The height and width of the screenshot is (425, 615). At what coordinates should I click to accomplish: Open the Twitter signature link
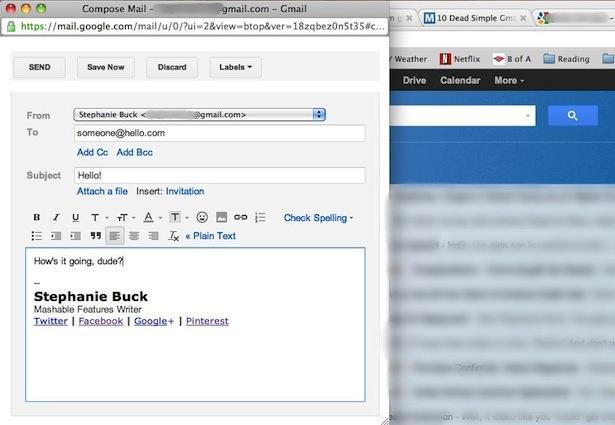51,321
